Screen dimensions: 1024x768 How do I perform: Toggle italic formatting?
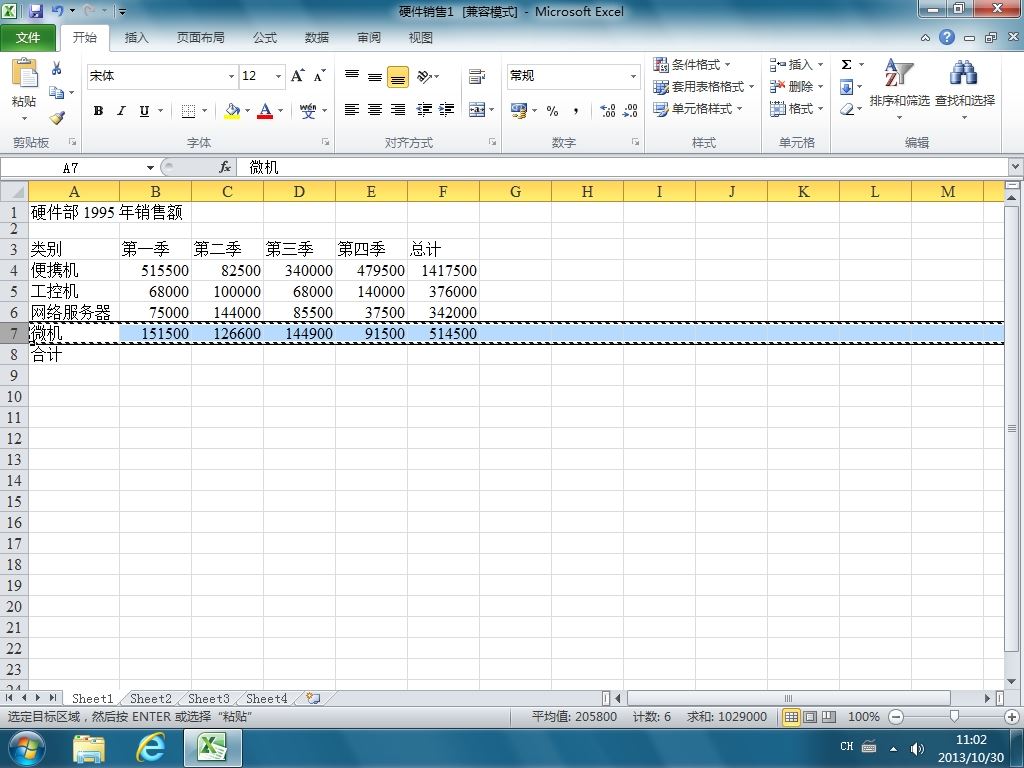click(x=121, y=111)
